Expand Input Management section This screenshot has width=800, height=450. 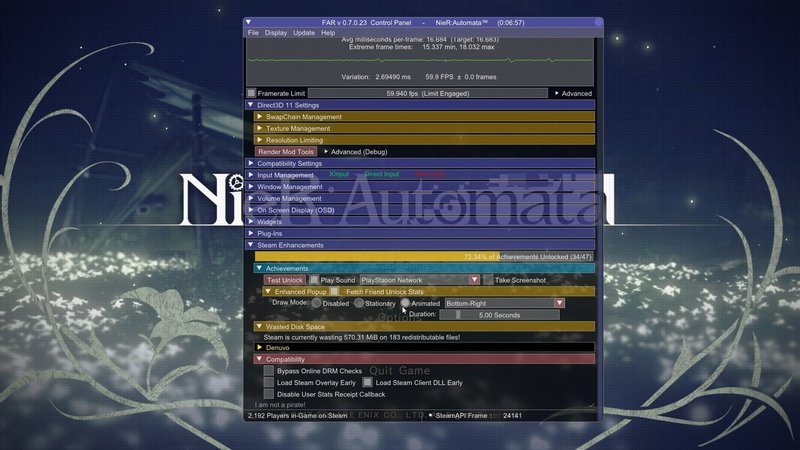point(421,175)
